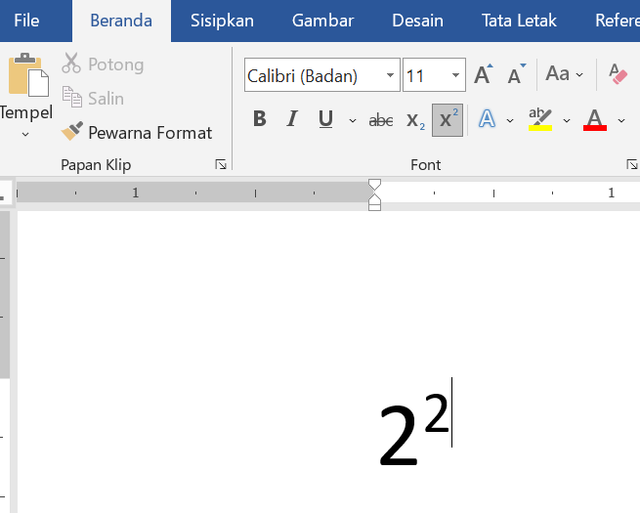Click the Tempel (Paste) clipboard icon
The image size is (640, 513).
(26, 77)
